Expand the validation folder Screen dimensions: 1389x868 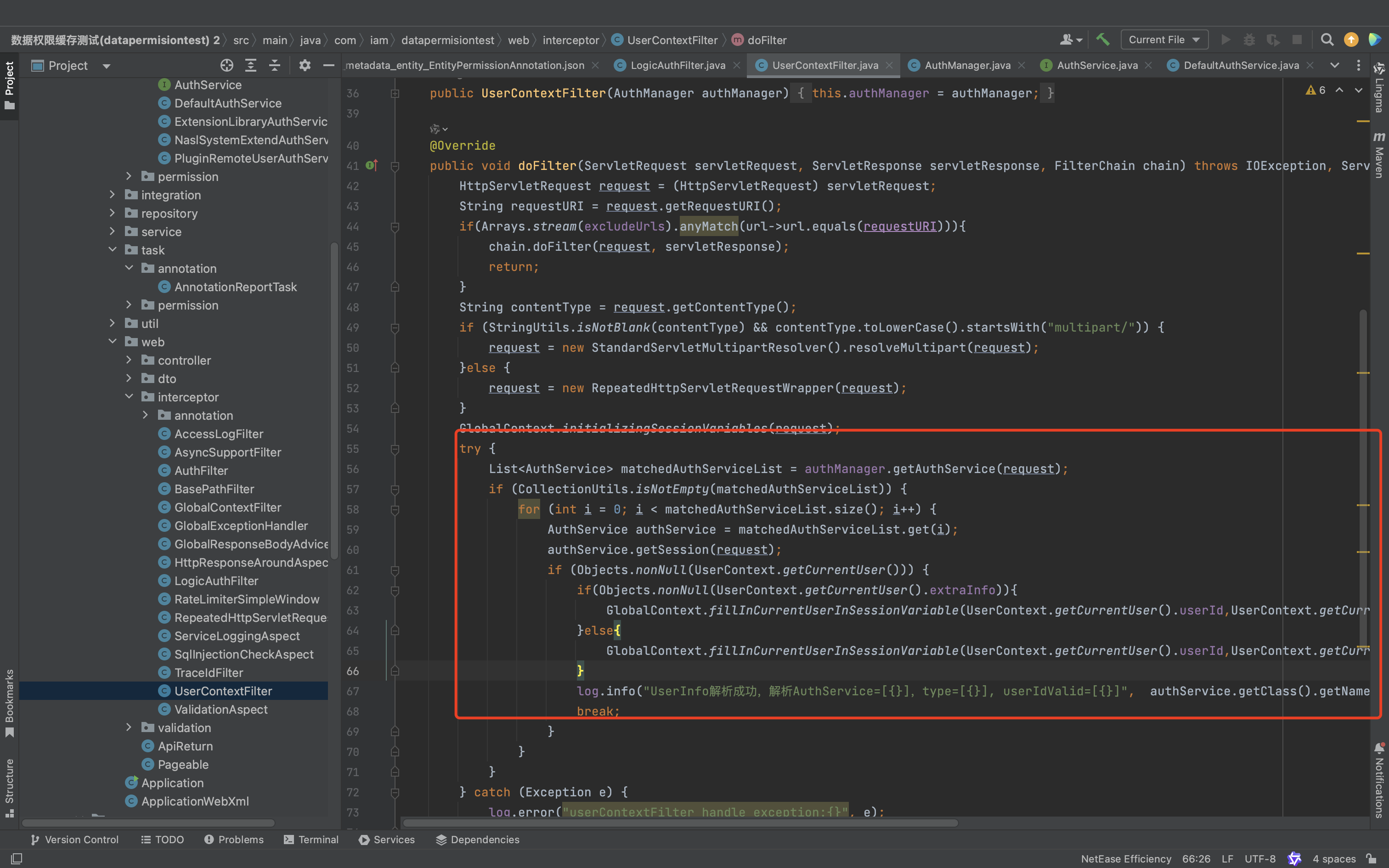129,727
